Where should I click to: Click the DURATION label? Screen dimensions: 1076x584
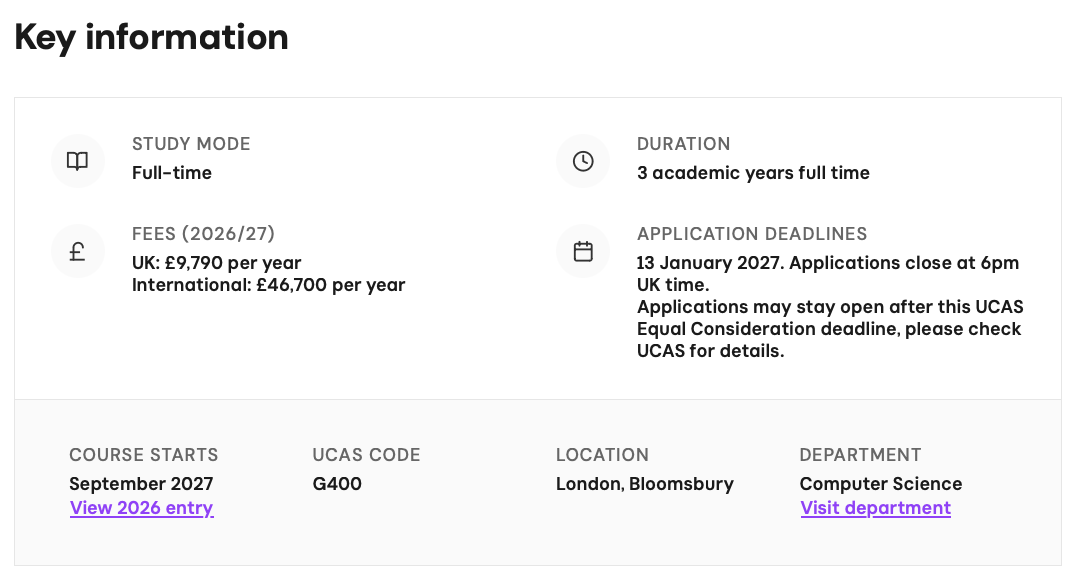tap(683, 144)
